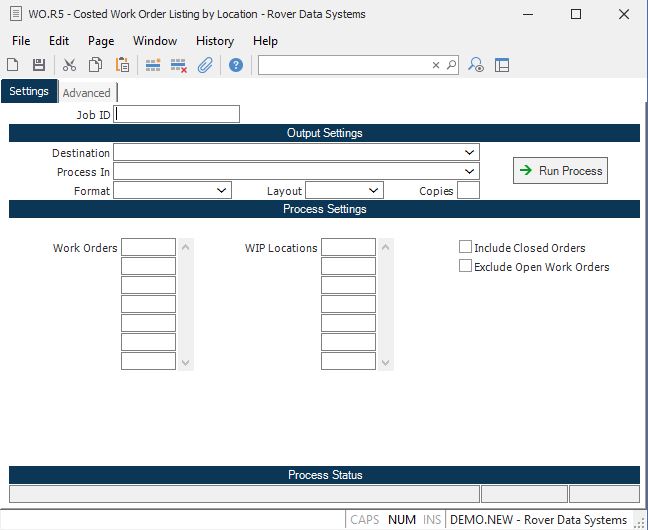The image size is (648, 530).
Task: Open attachments with the paperclip icon
Action: pyautogui.click(x=205, y=65)
